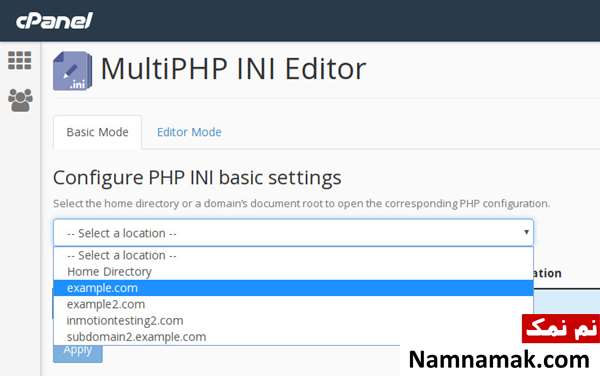
Task: Click the MultiPHP INI Editor .ini icon
Action: 72,71
